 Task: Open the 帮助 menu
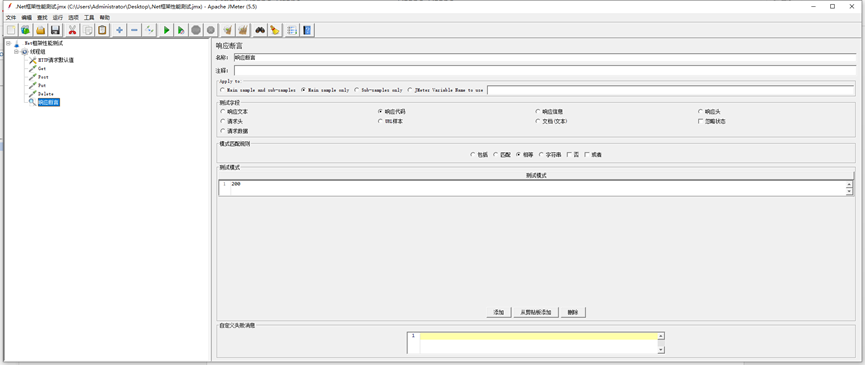105,18
